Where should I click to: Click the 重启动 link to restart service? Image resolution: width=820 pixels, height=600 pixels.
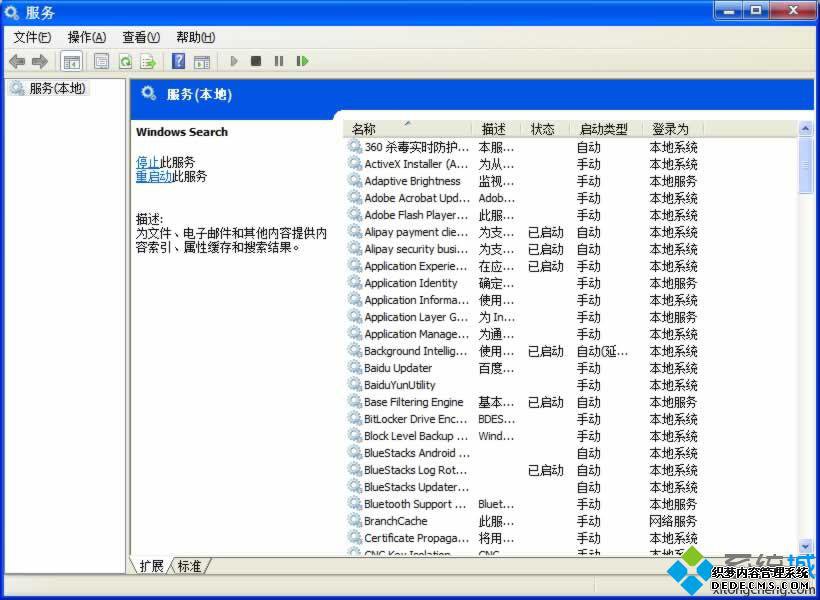click(154, 176)
